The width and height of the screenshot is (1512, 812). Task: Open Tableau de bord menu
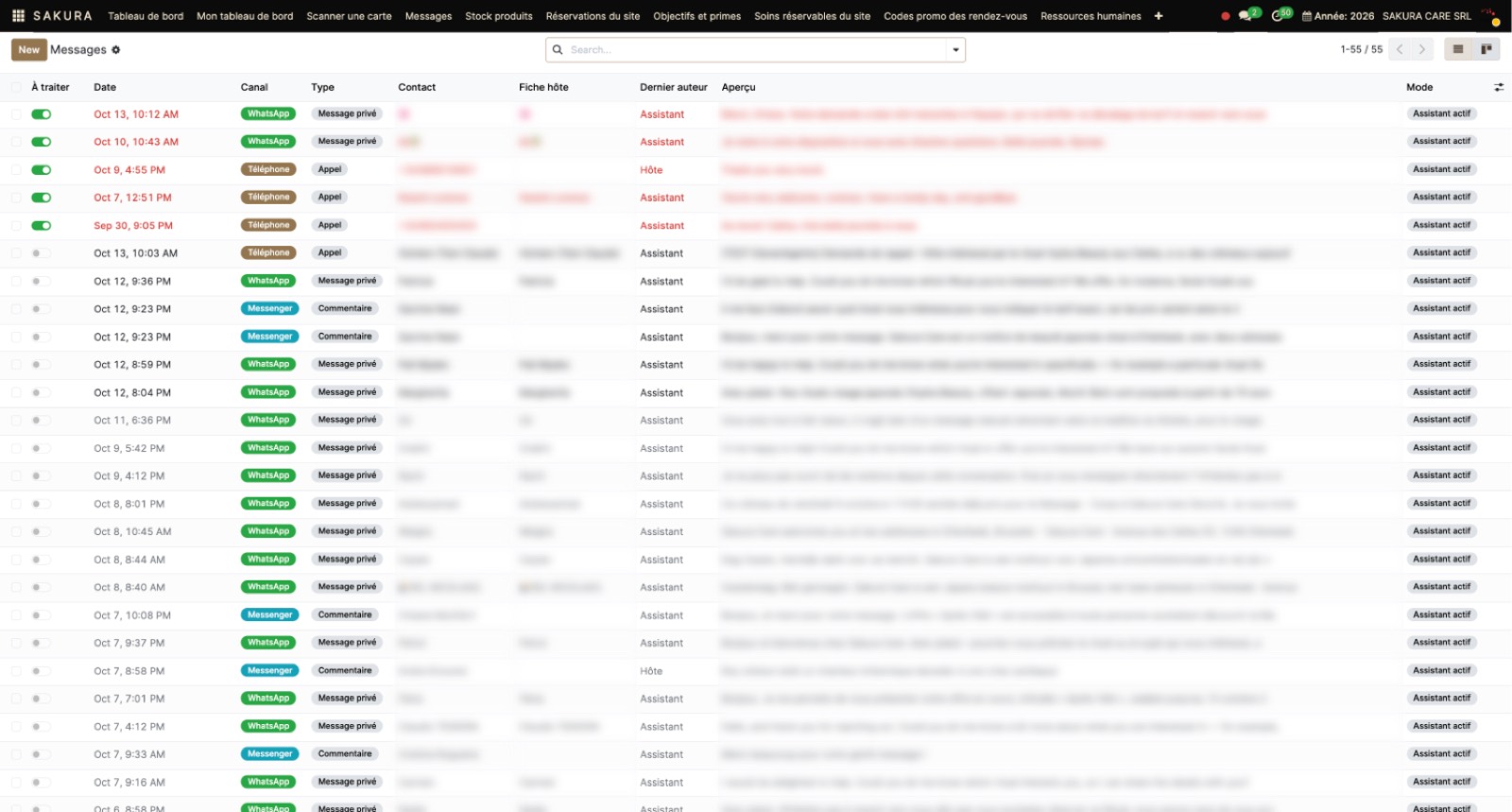coord(146,16)
